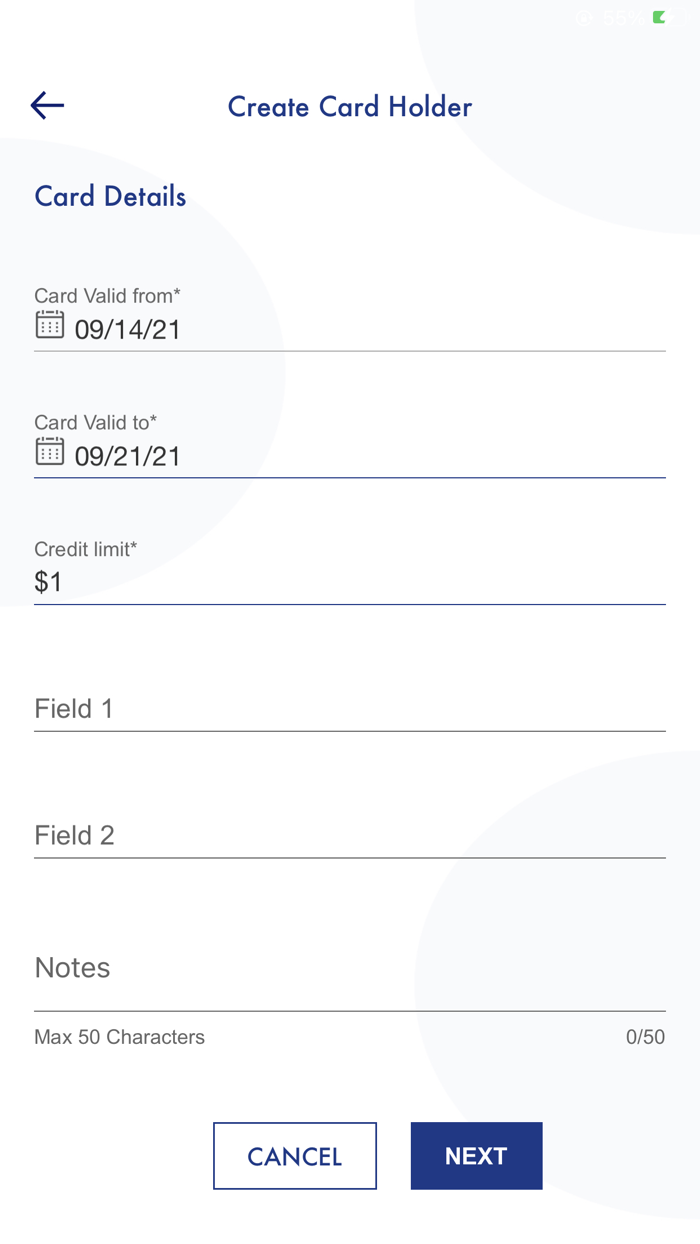The width and height of the screenshot is (700, 1244).
Task: Tap the back arrow to exit Create Card Holder
Action: tap(46, 105)
